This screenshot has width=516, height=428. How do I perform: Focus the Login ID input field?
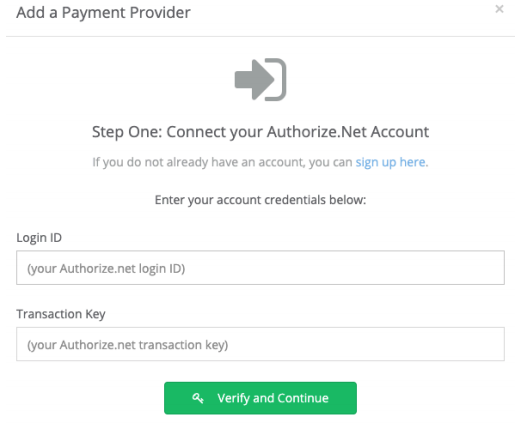coord(260,268)
